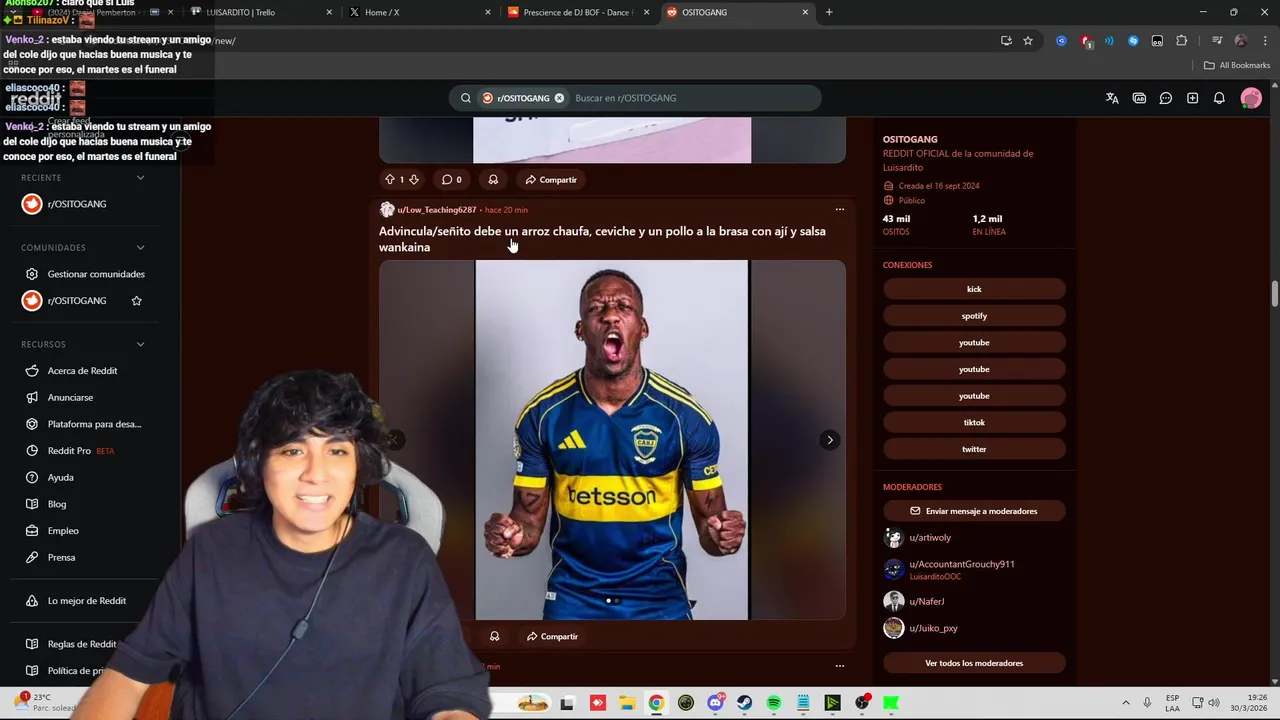Image resolution: width=1280 pixels, height=720 pixels.
Task: Open File Explorer from taskbar
Action: [627, 703]
